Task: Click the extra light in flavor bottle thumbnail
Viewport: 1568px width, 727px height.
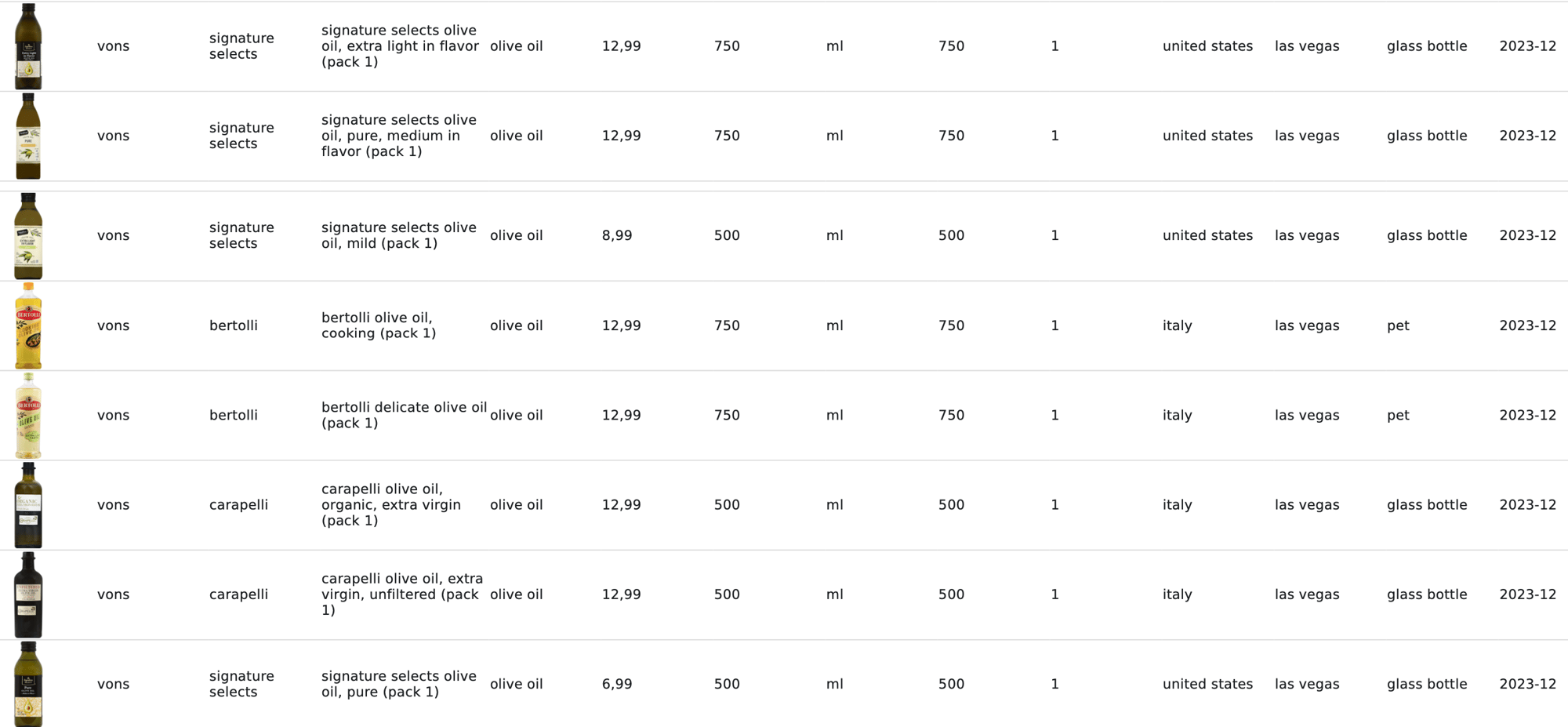Action: (28, 46)
